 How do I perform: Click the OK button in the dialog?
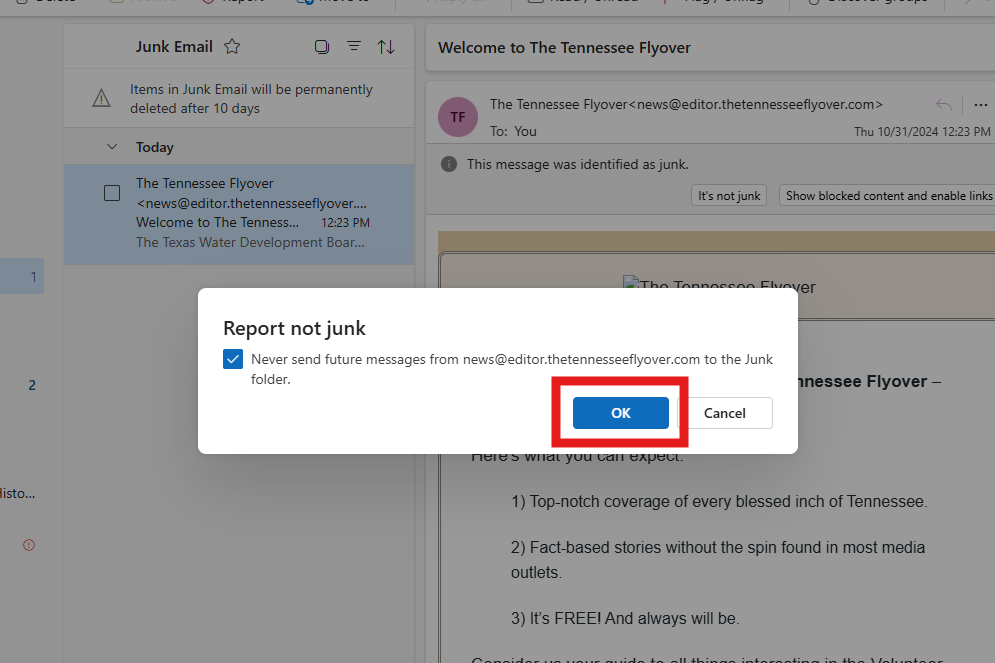click(x=621, y=413)
